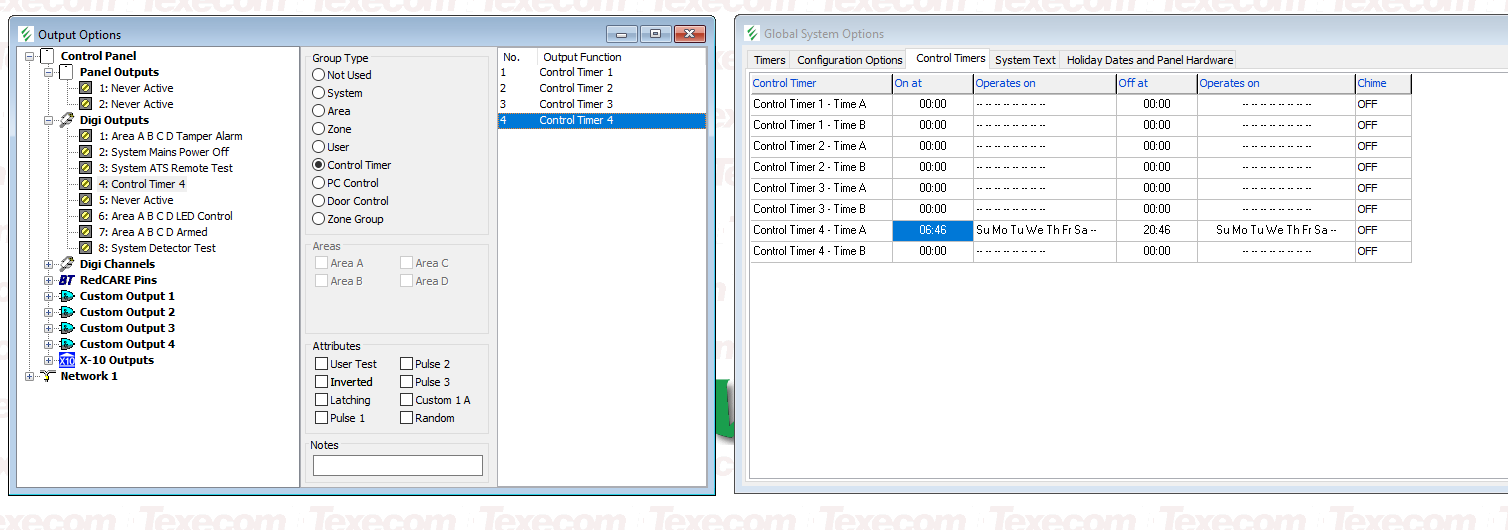Enable the Inverted attribute checkbox
This screenshot has width=1508, height=530.
(x=321, y=382)
